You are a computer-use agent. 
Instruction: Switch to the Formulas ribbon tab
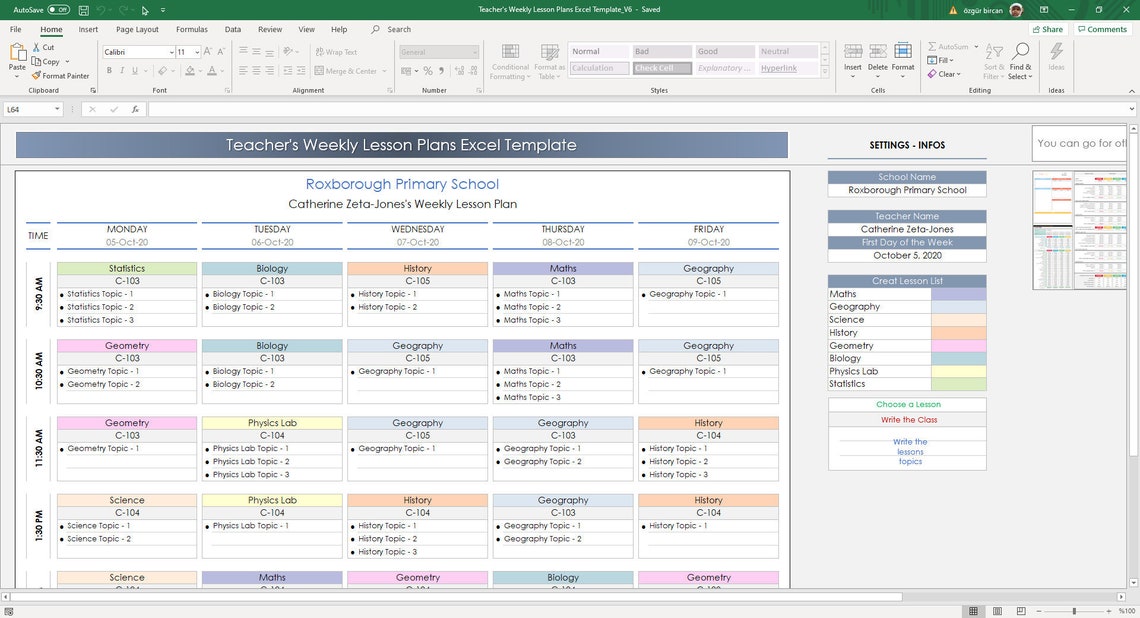pos(191,29)
